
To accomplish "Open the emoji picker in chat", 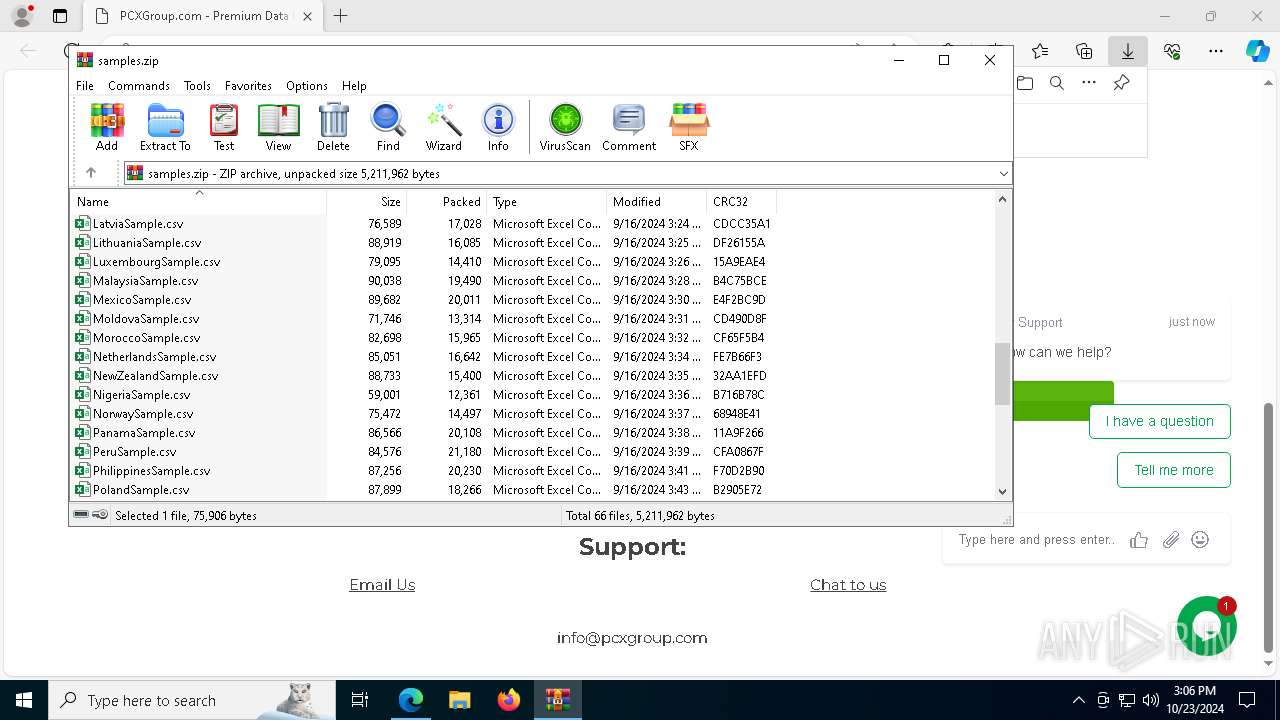I will click(x=1200, y=540).
